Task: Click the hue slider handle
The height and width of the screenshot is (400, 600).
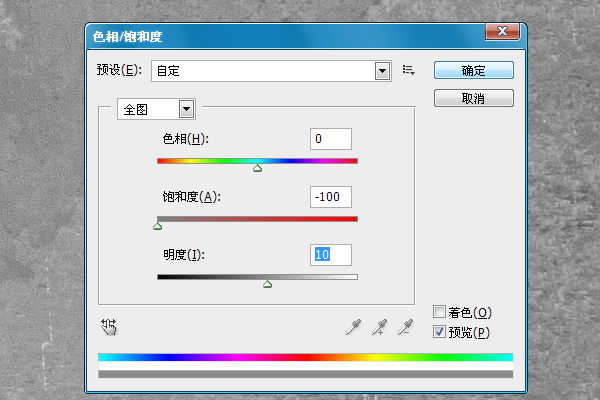Action: 258,168
